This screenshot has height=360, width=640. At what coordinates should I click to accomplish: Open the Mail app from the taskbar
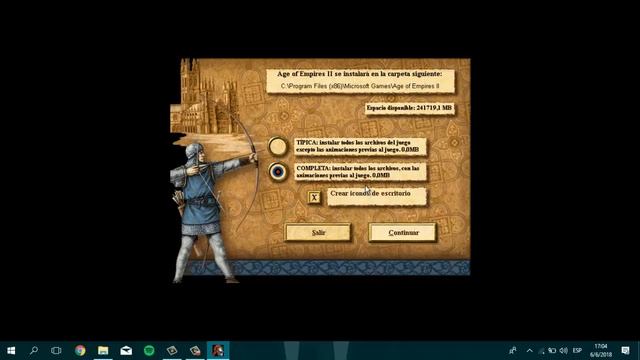[126, 350]
